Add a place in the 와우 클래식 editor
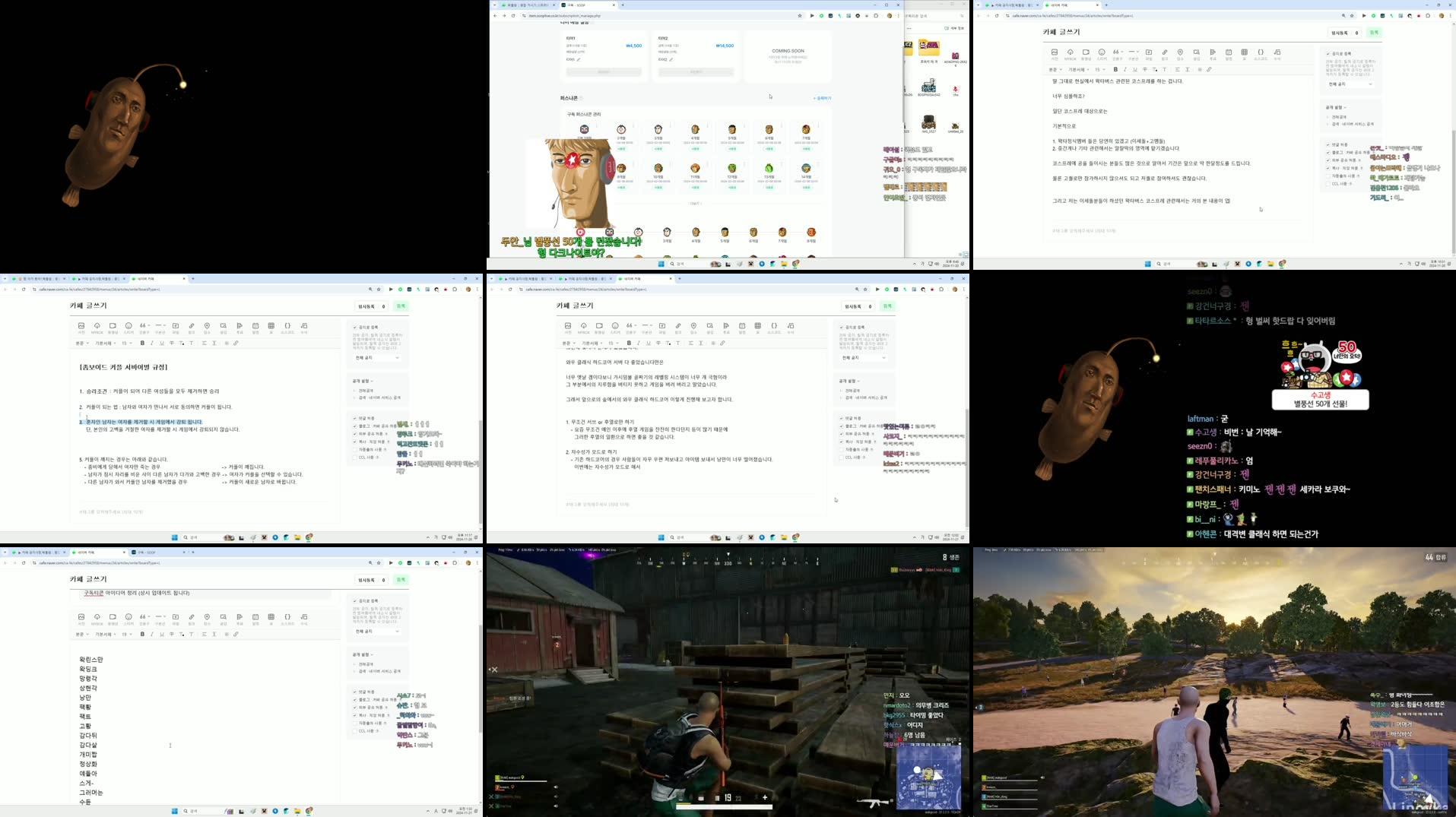The image size is (1456, 817). pyautogui.click(x=693, y=328)
